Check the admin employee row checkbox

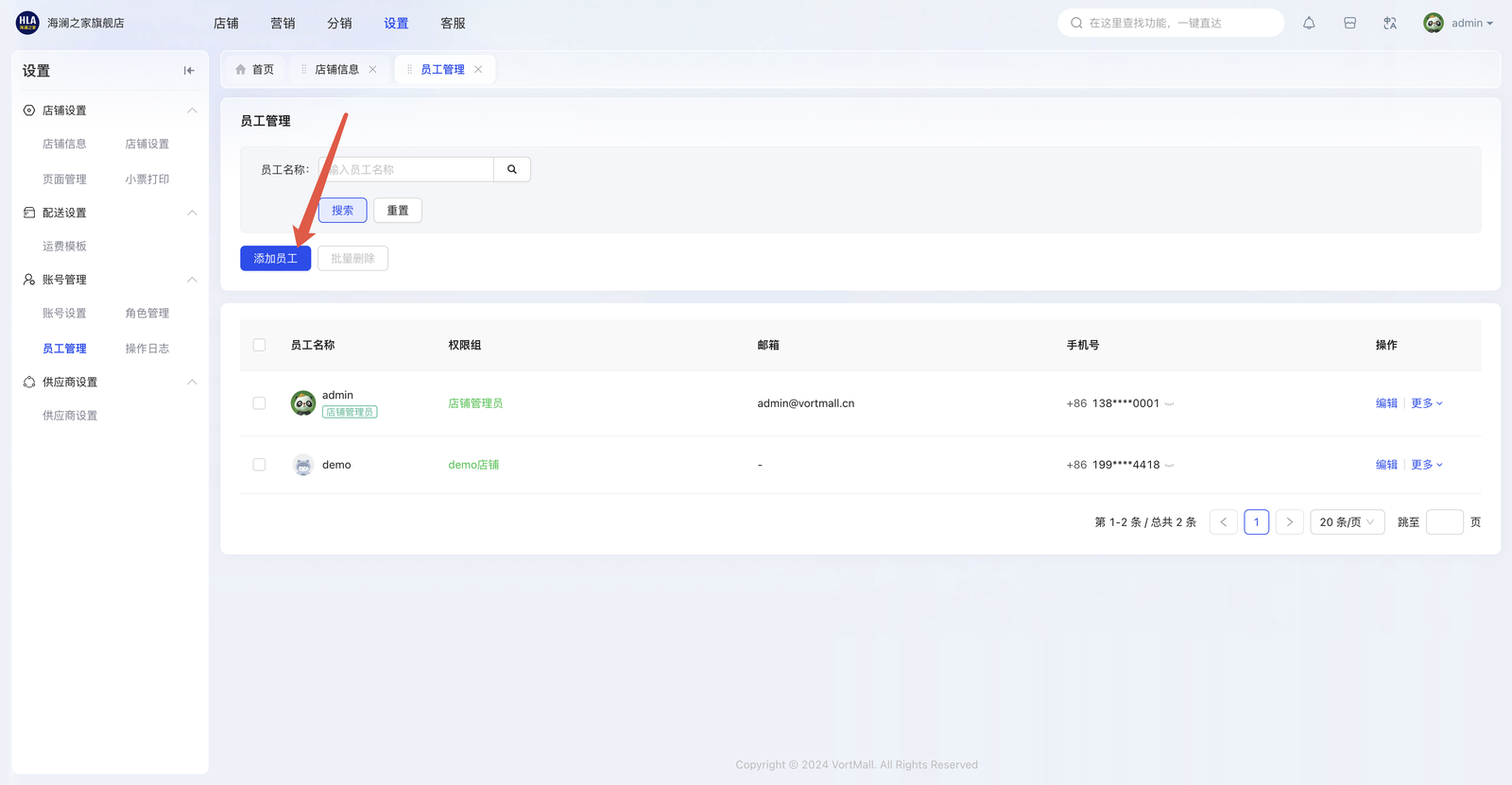pyautogui.click(x=259, y=403)
